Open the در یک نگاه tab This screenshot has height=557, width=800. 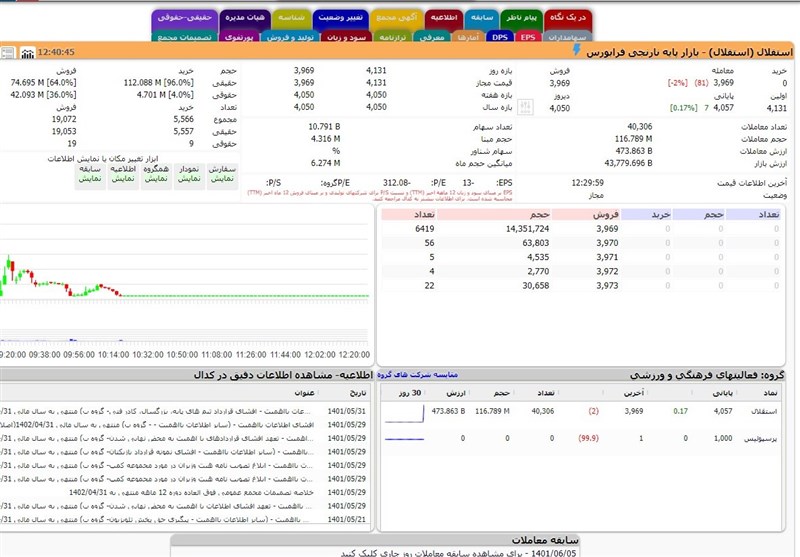(x=567, y=18)
